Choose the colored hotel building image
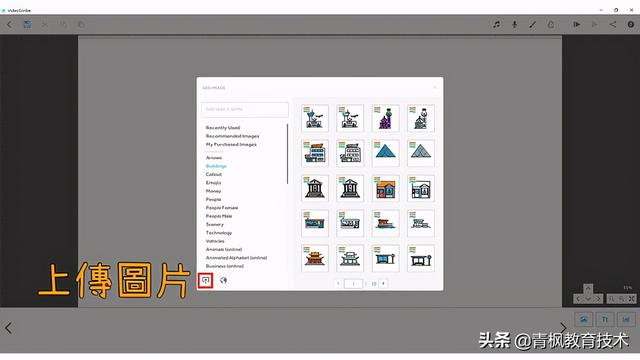The width and height of the screenshot is (640, 360). click(x=315, y=153)
